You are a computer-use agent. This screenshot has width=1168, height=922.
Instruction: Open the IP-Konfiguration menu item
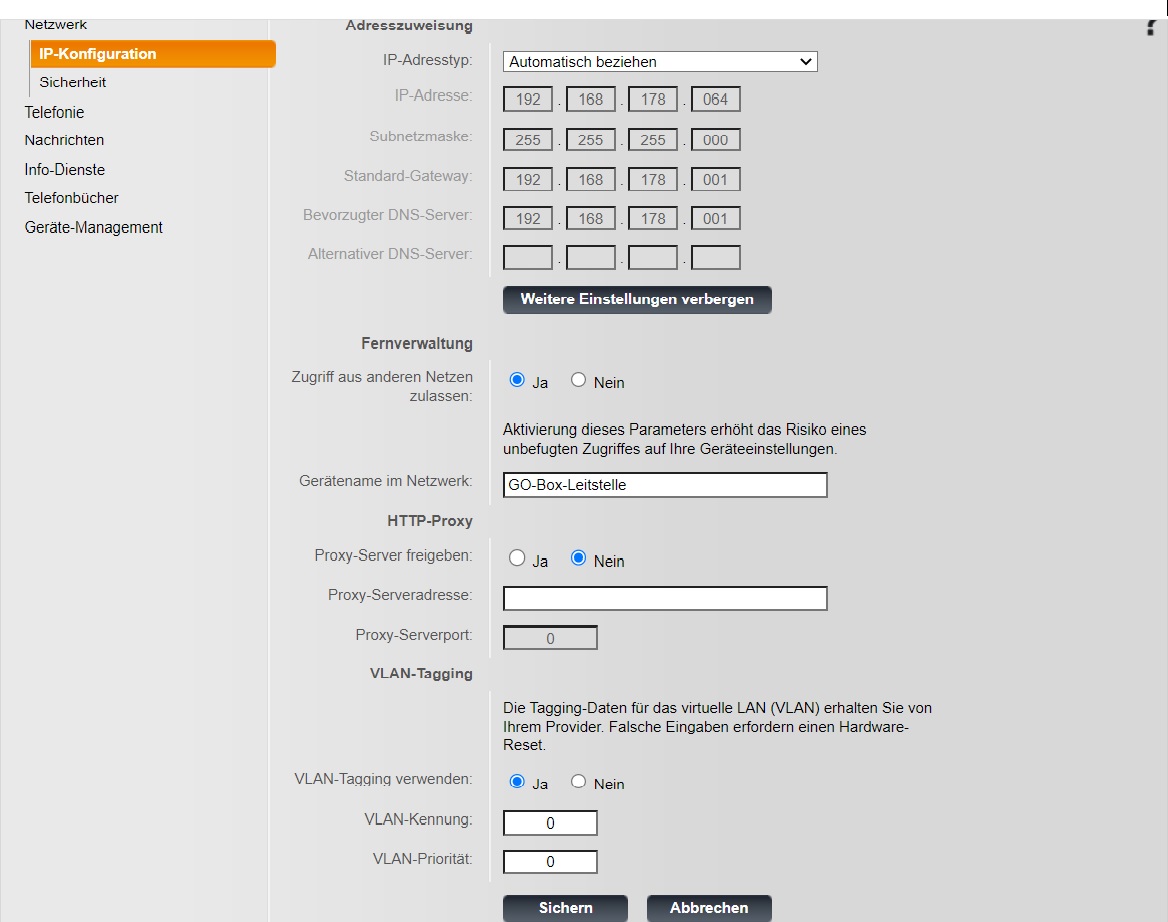(x=153, y=54)
